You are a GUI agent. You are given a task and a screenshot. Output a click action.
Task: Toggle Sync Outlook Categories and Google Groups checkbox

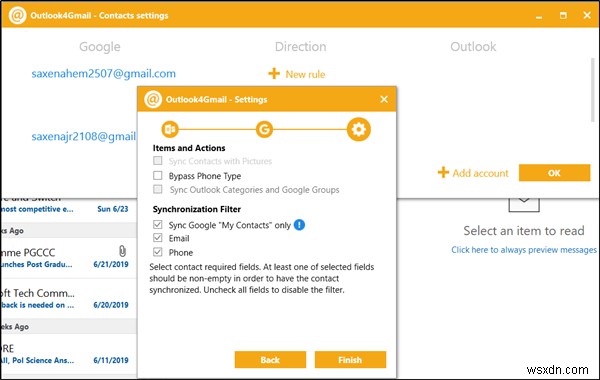click(x=158, y=189)
